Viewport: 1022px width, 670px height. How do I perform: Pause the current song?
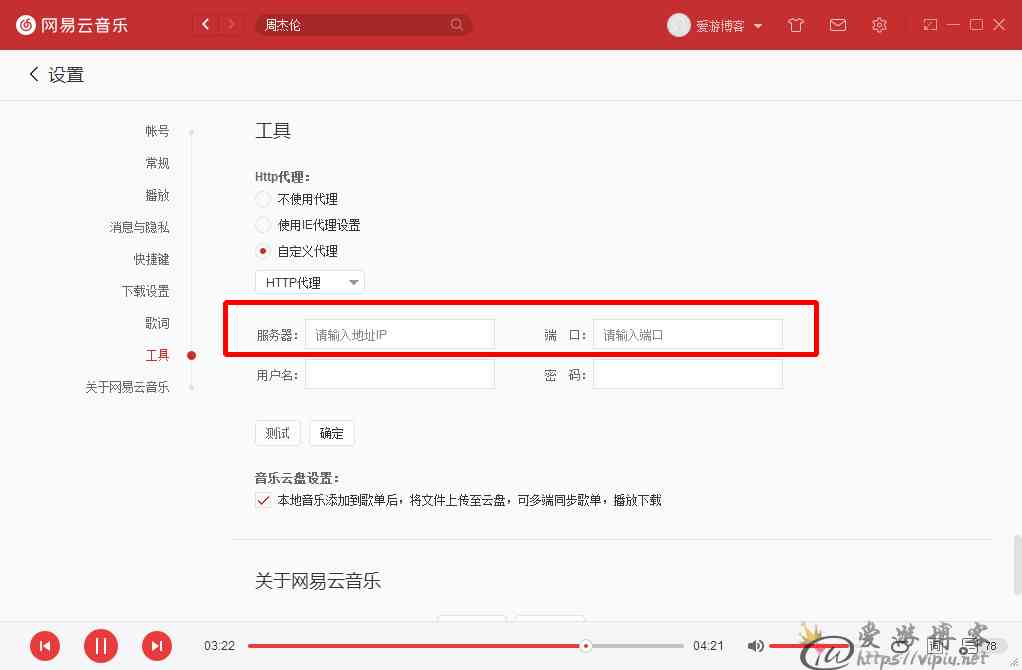click(x=101, y=646)
